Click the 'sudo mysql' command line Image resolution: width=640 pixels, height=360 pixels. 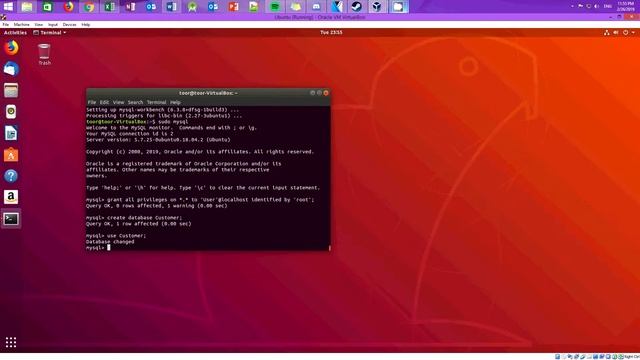[137, 122]
